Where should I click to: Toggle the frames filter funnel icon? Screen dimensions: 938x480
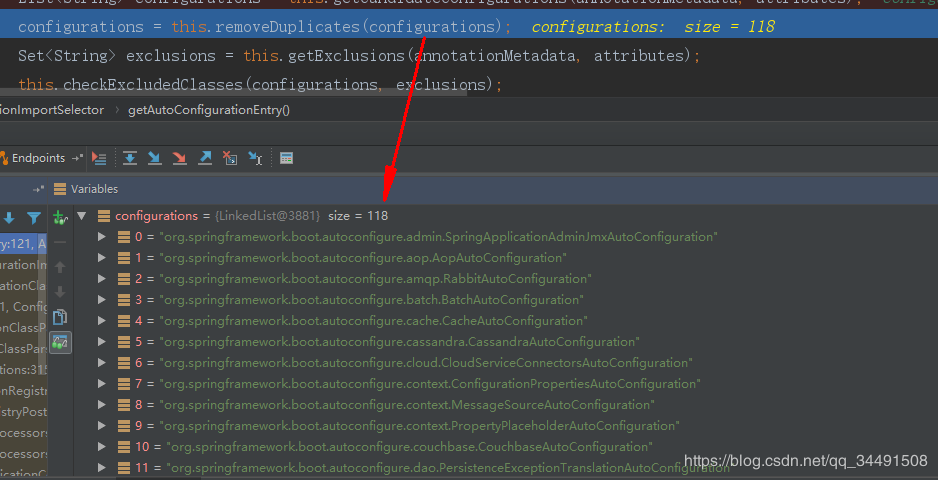click(x=35, y=218)
